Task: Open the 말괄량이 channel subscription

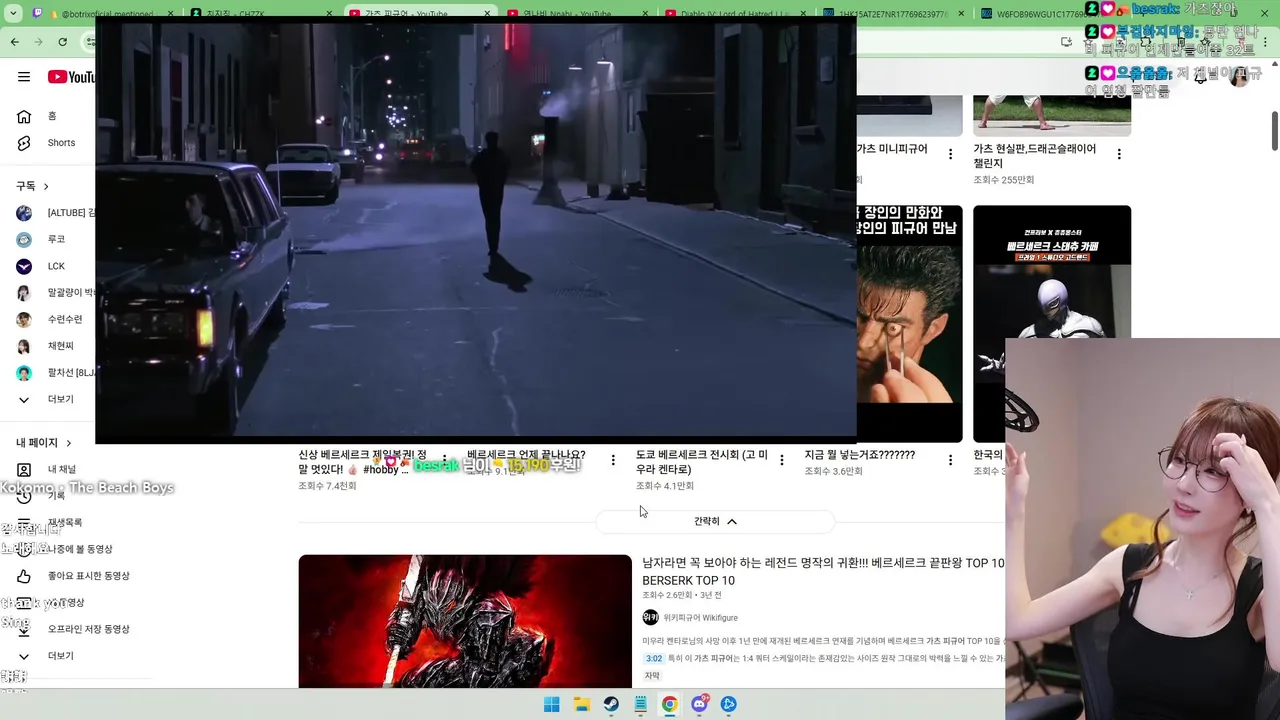Action: 71,293
